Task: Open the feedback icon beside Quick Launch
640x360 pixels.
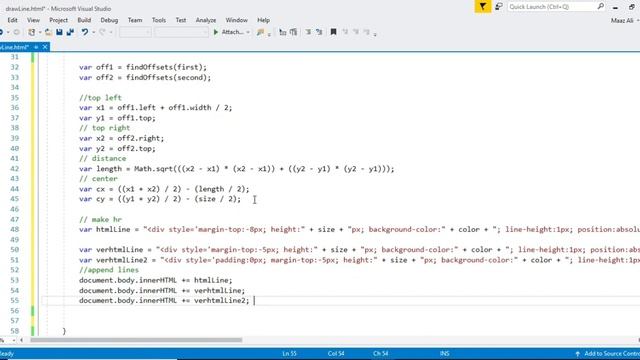Action: [x=499, y=7]
